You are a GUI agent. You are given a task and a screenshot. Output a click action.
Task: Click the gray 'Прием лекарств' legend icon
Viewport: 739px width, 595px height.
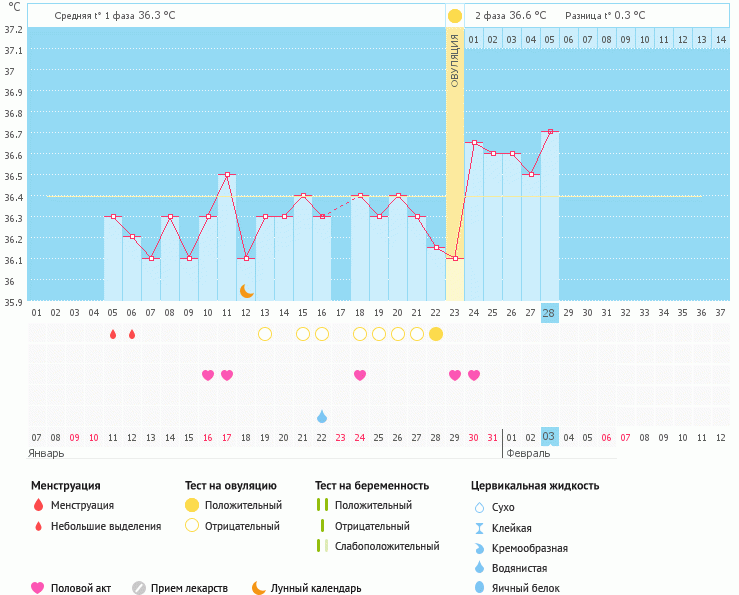tap(139, 588)
